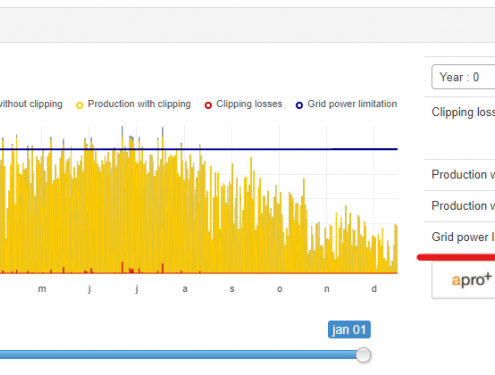Click the jan 01 date tooltip
495x375 pixels.
tap(349, 330)
